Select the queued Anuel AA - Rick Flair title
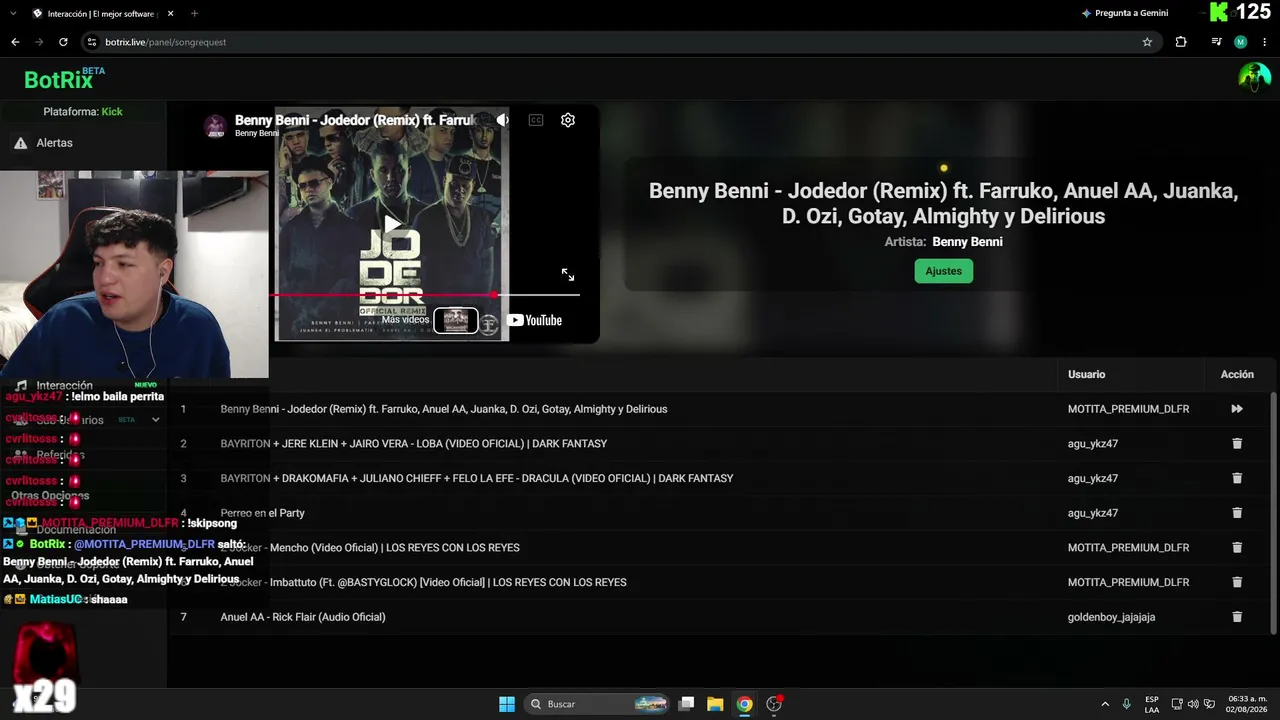This screenshot has height=720, width=1280. tap(303, 617)
